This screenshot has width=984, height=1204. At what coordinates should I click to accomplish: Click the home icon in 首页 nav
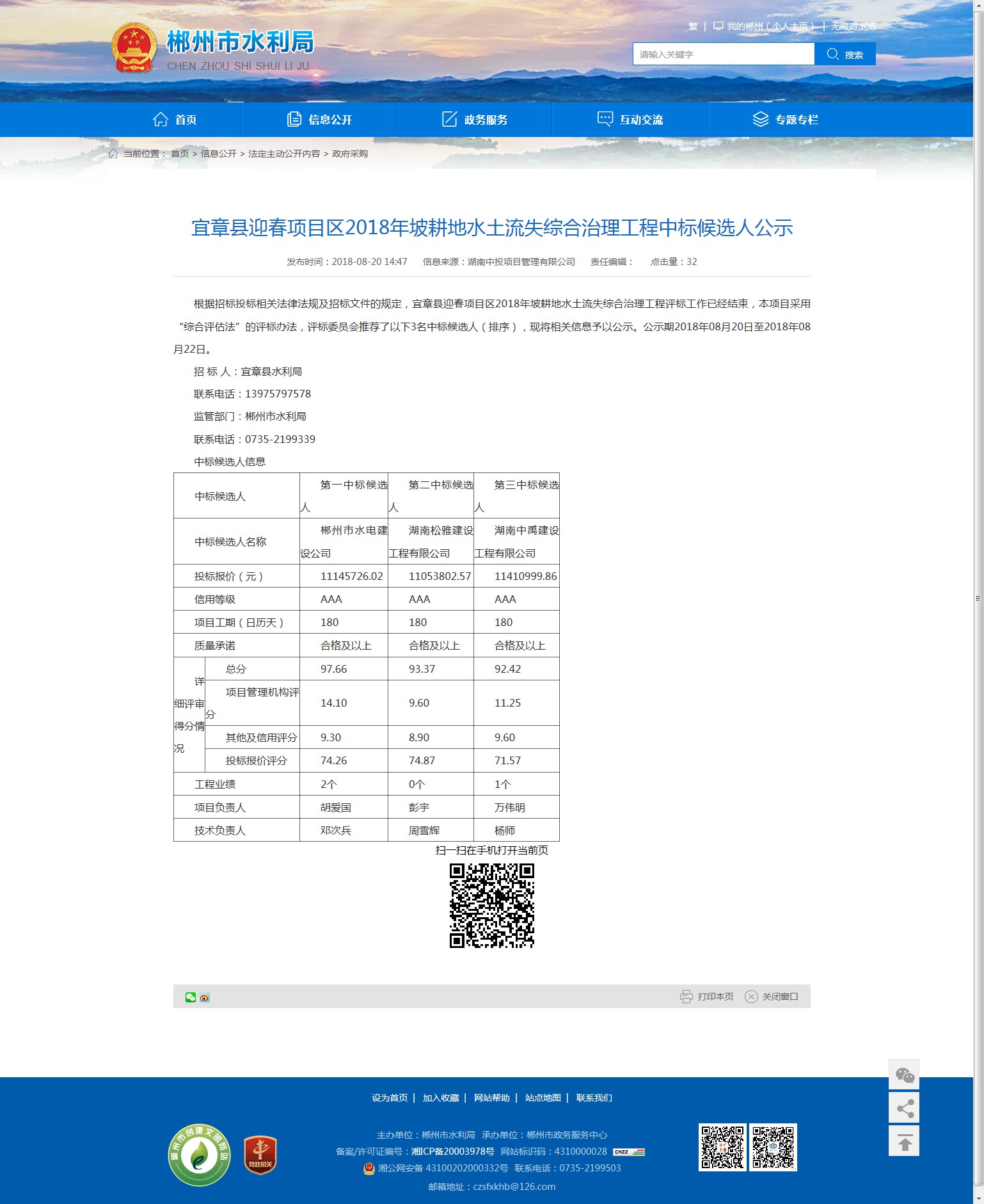[161, 119]
